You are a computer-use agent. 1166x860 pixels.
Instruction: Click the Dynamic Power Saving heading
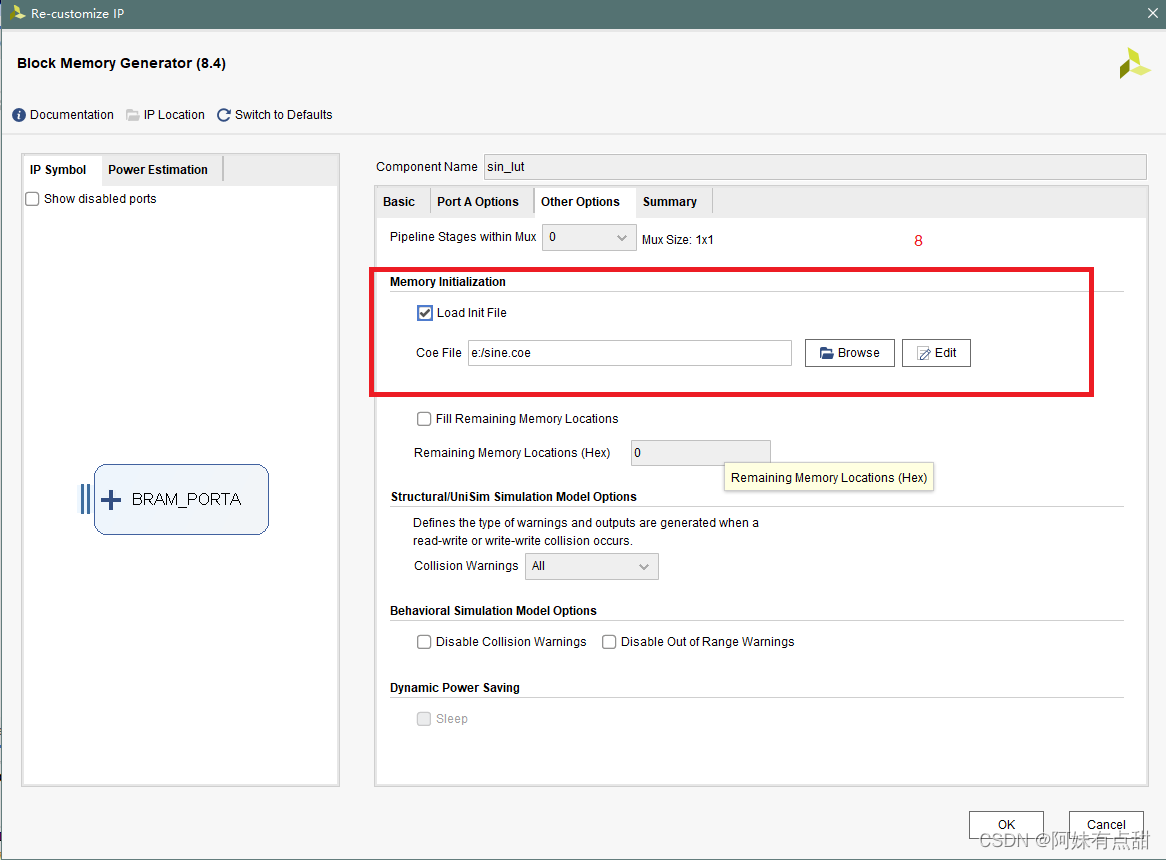coord(455,688)
